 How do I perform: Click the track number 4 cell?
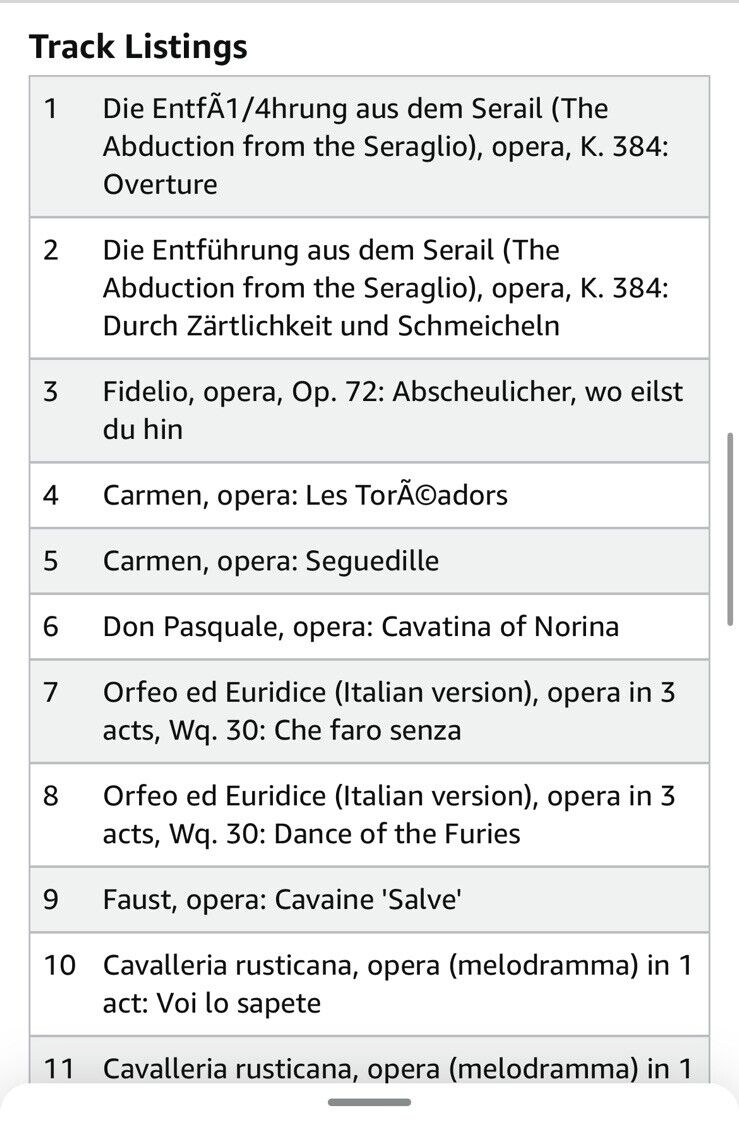tap(51, 495)
